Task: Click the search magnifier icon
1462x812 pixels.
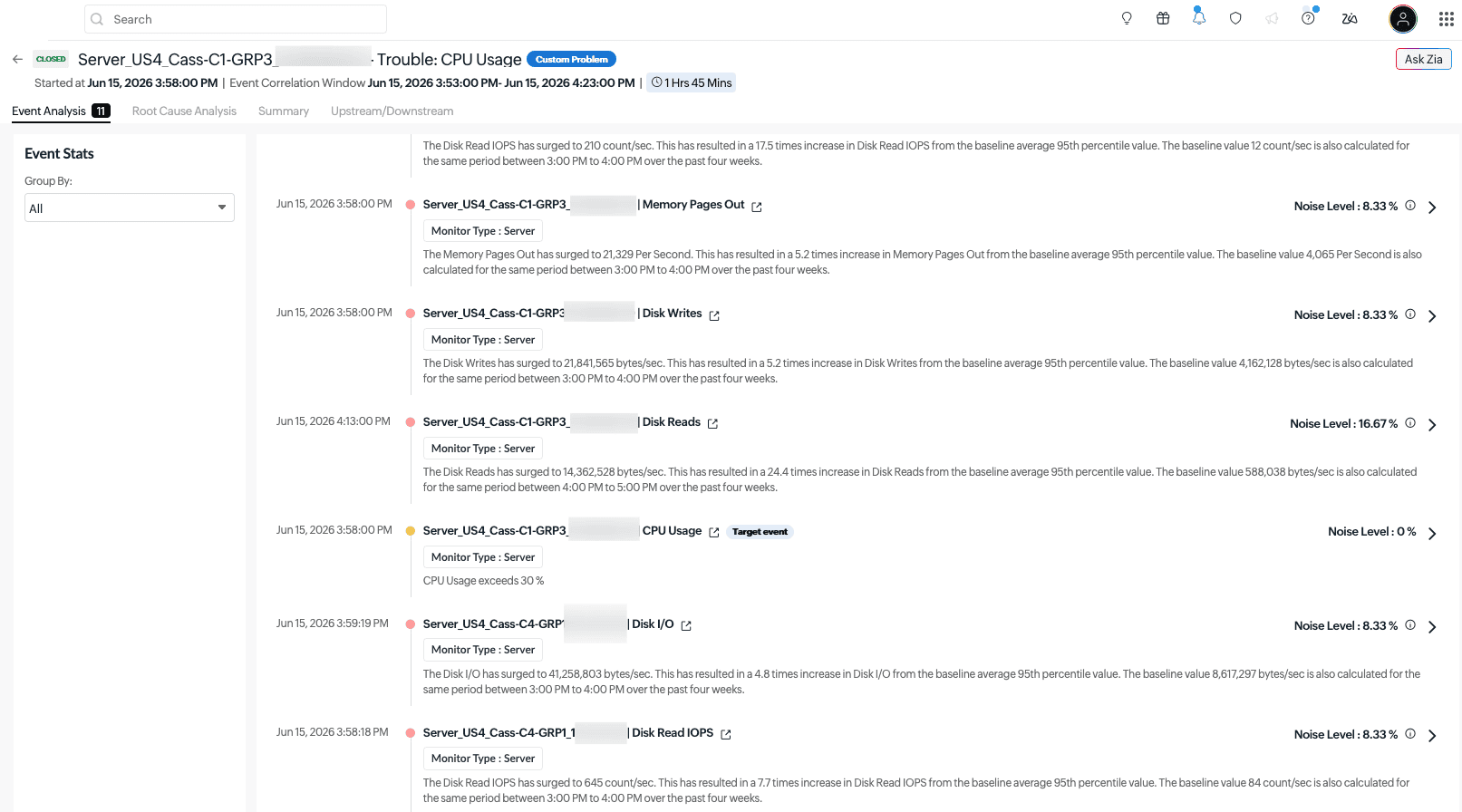Action: click(x=97, y=19)
